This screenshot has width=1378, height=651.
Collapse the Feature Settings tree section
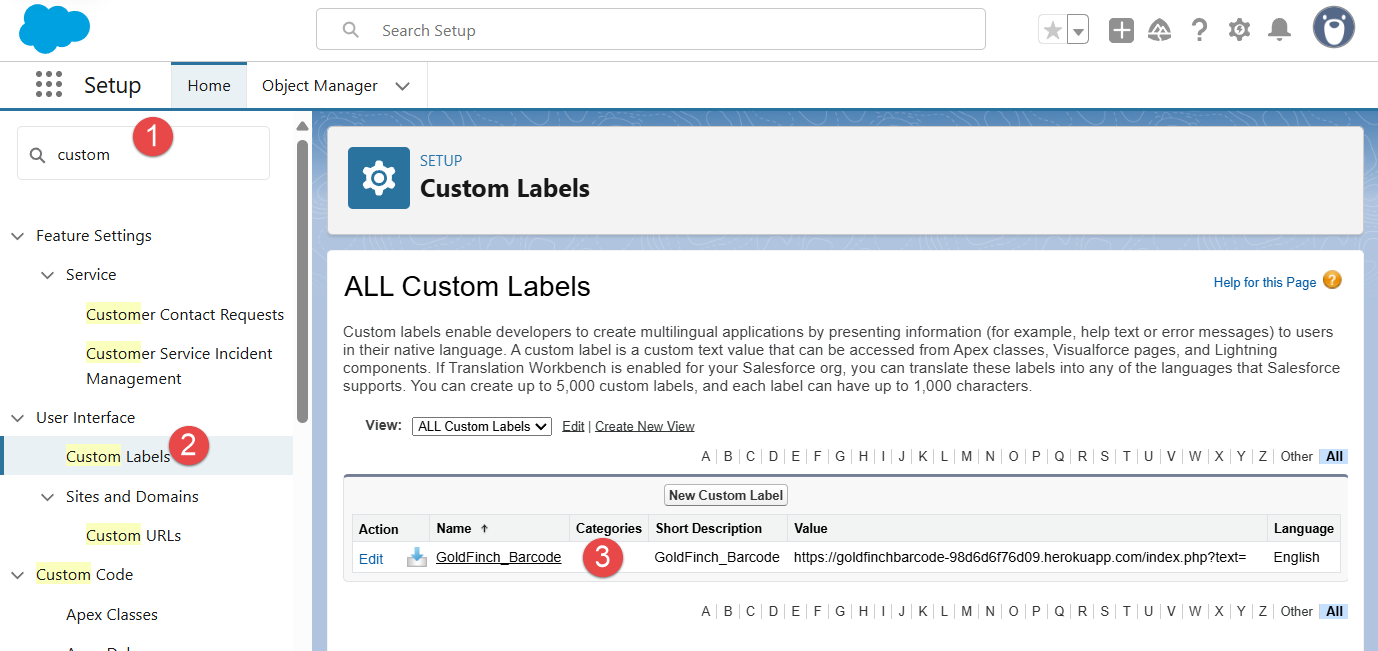[x=17, y=236]
